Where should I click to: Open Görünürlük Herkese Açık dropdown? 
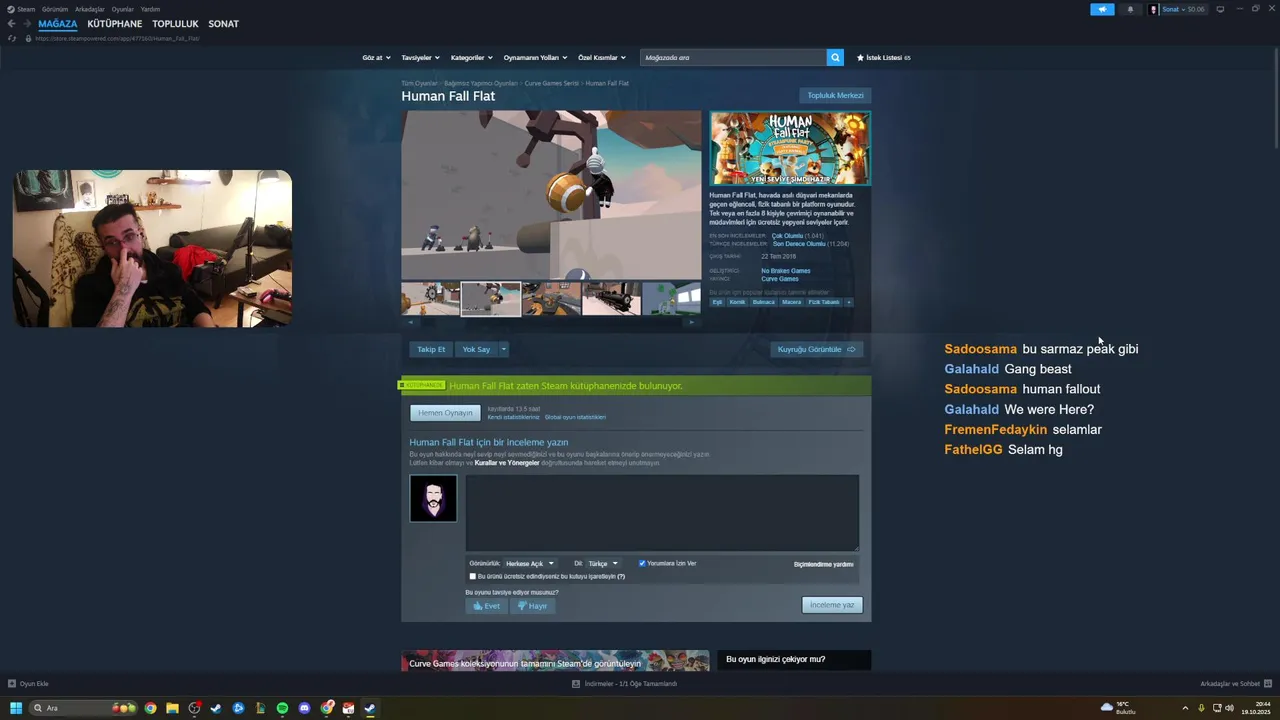tap(529, 563)
